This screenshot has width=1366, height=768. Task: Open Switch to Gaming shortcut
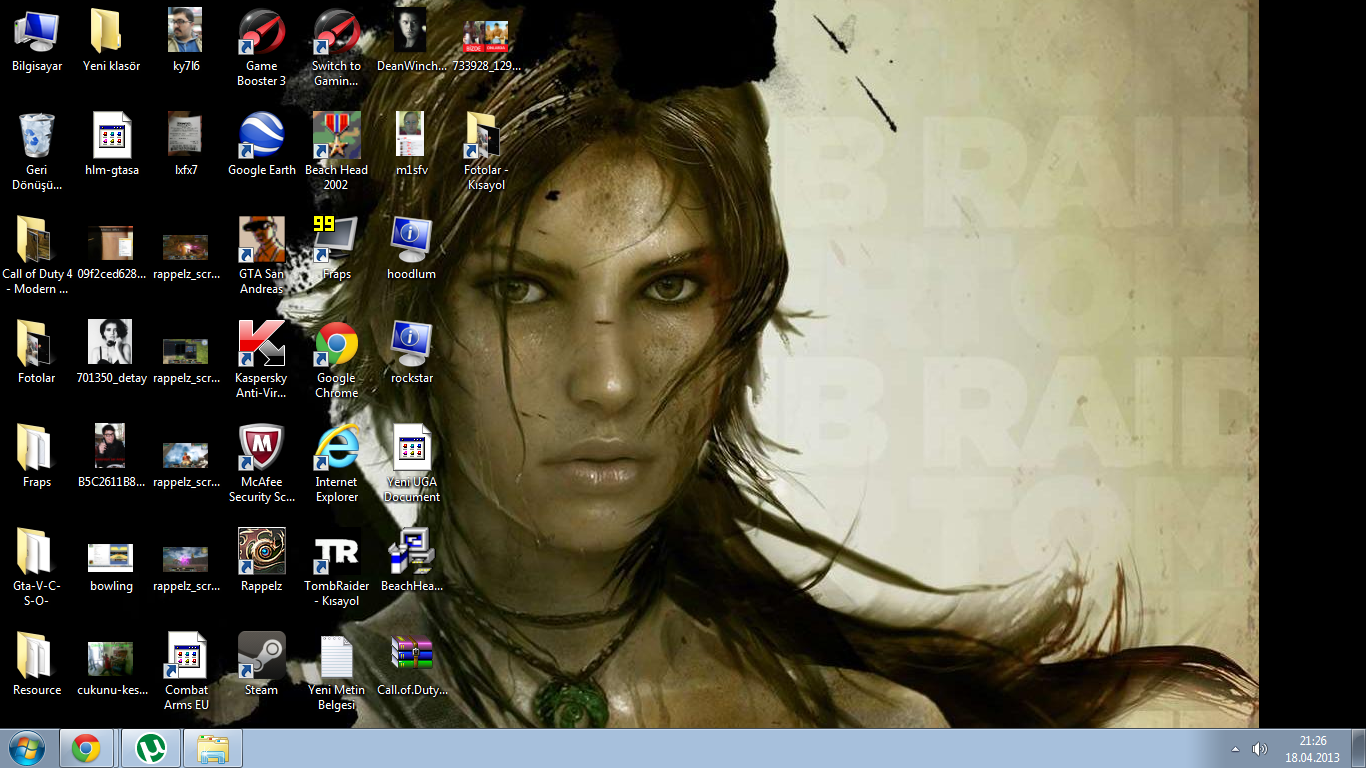point(336,47)
